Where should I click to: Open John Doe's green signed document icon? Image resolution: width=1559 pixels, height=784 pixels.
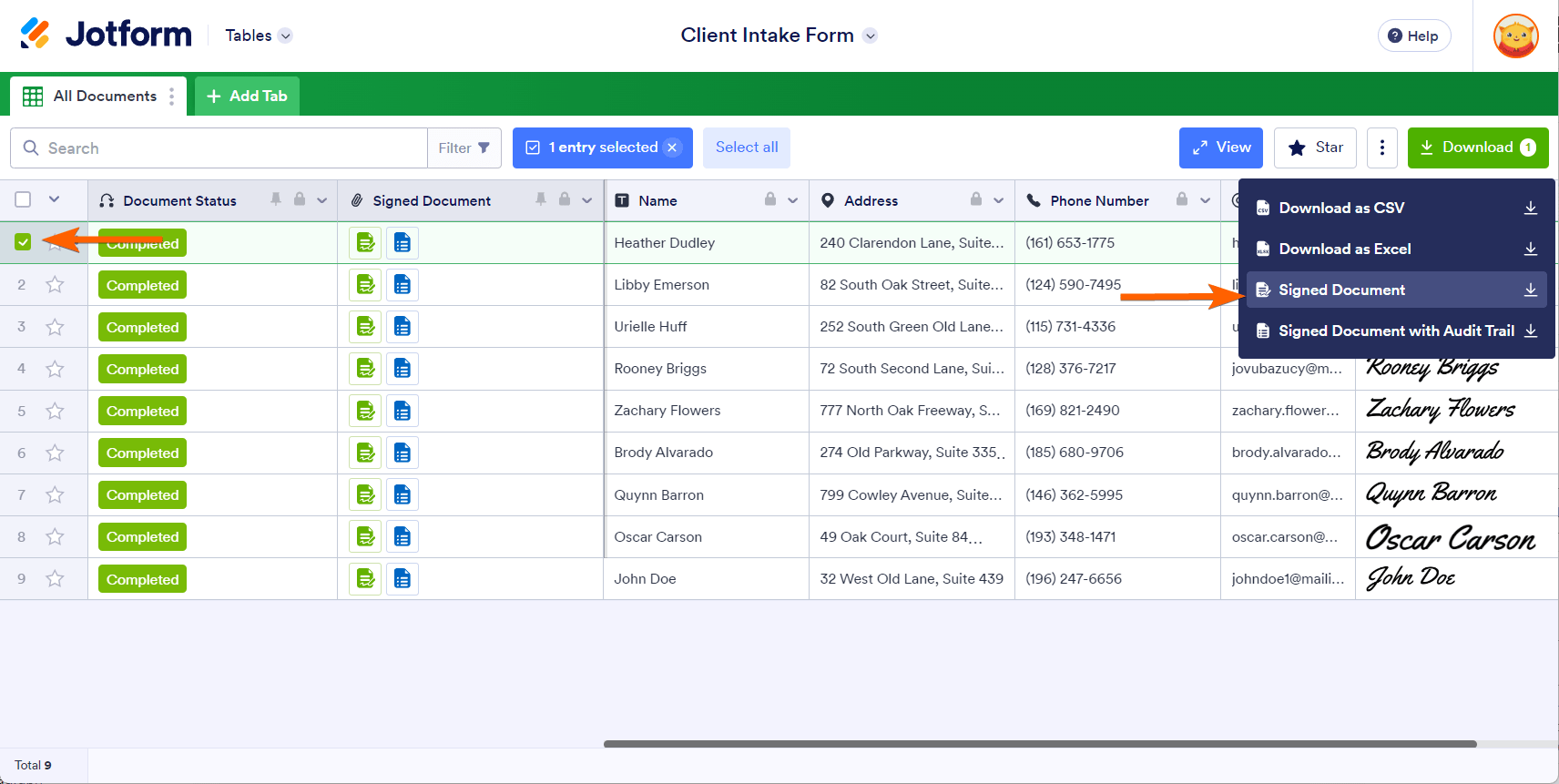[x=366, y=578]
